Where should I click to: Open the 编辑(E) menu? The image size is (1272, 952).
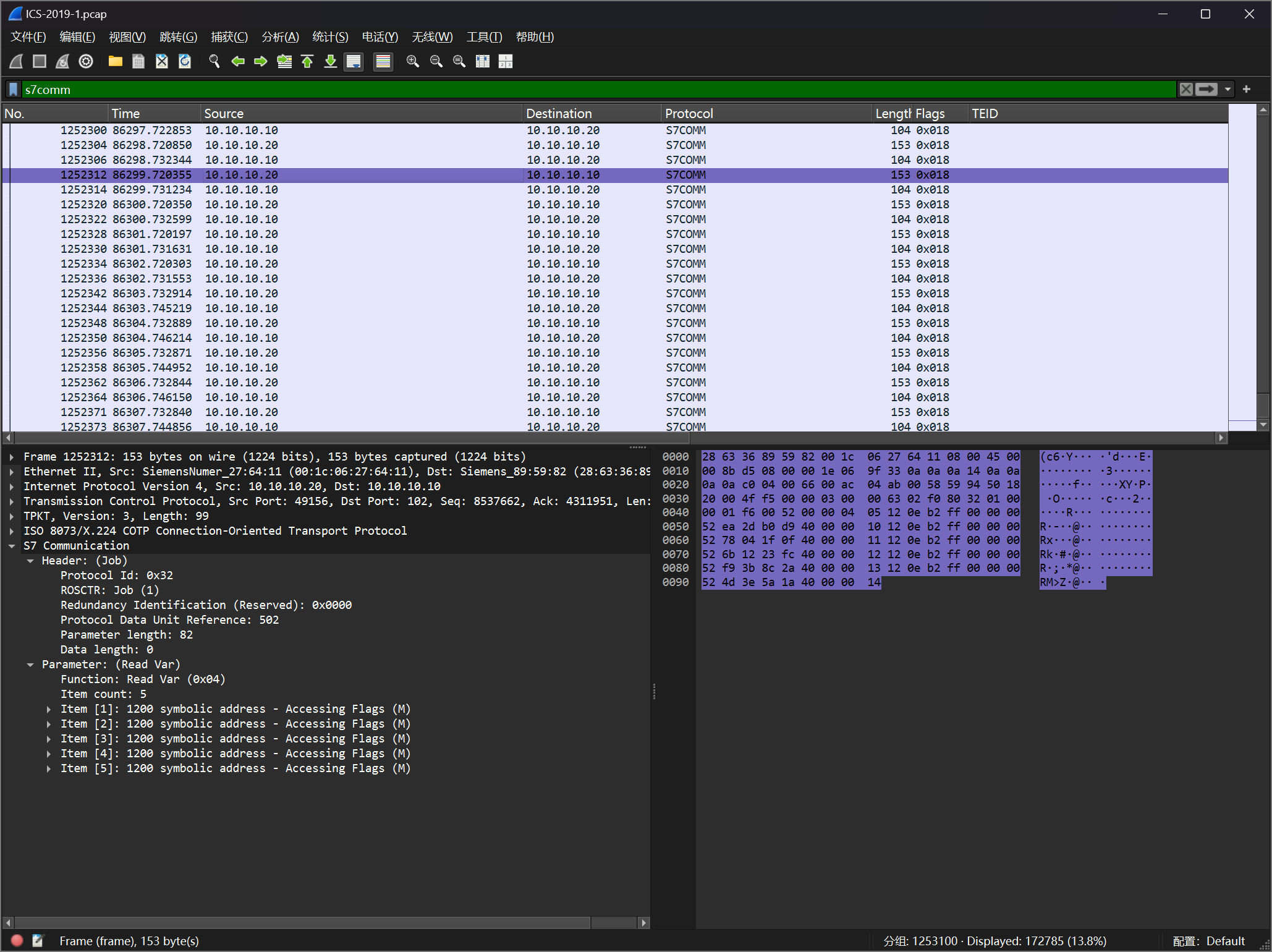[x=77, y=37]
